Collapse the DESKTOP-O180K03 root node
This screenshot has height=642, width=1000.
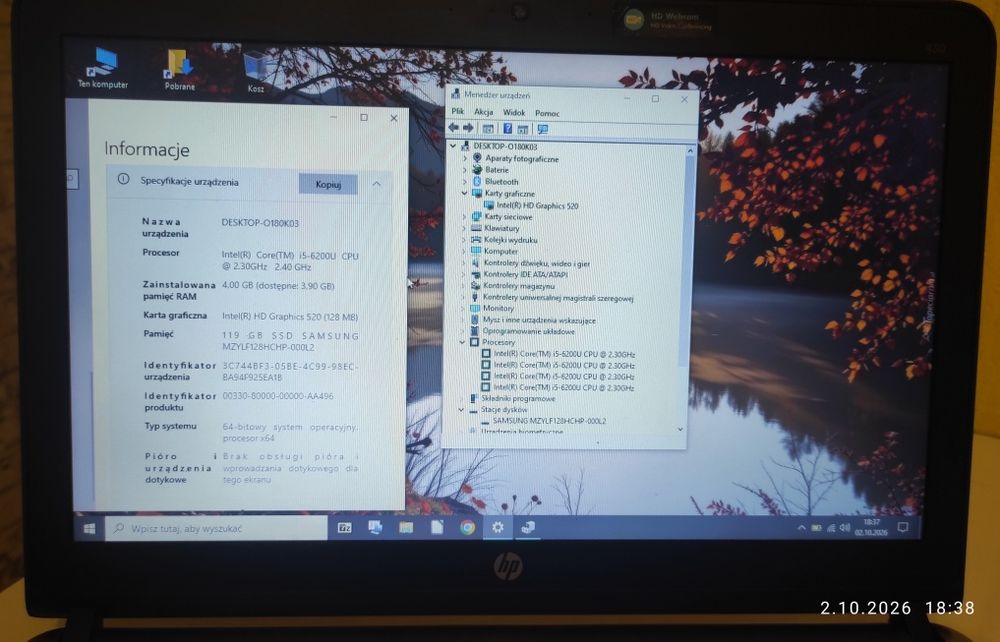point(453,146)
